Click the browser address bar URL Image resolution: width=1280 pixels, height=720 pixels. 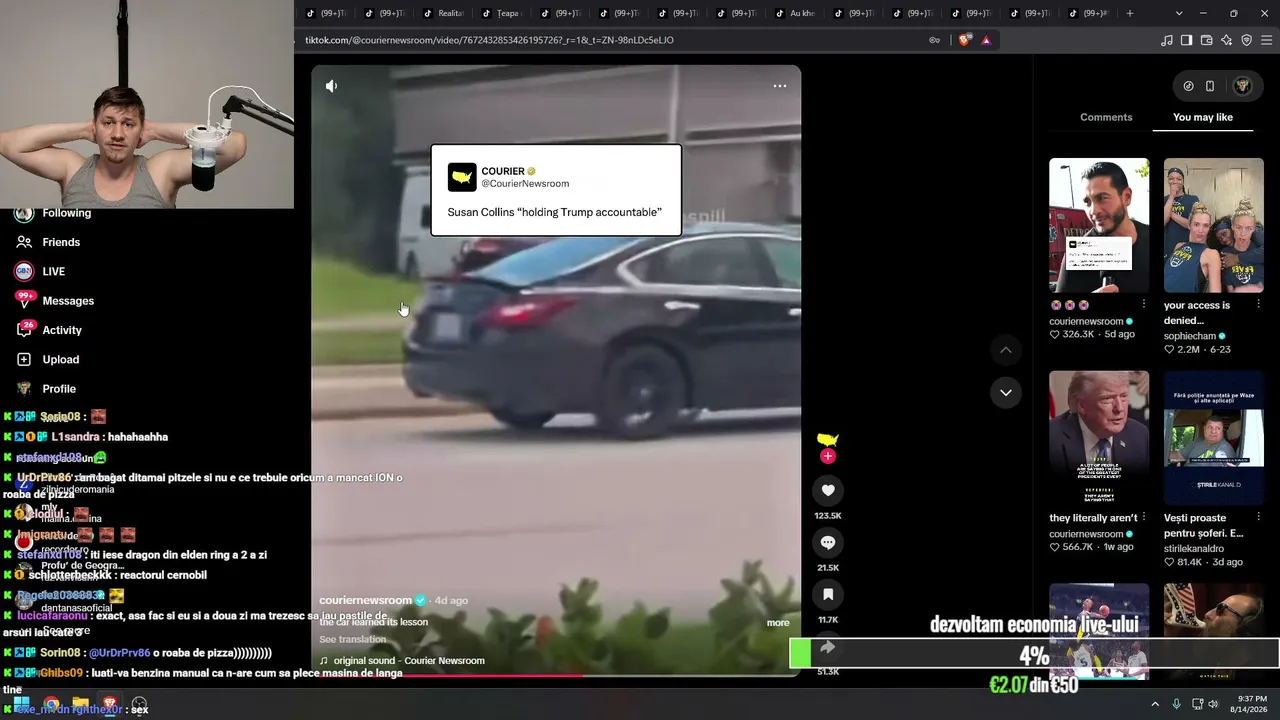tap(489, 40)
